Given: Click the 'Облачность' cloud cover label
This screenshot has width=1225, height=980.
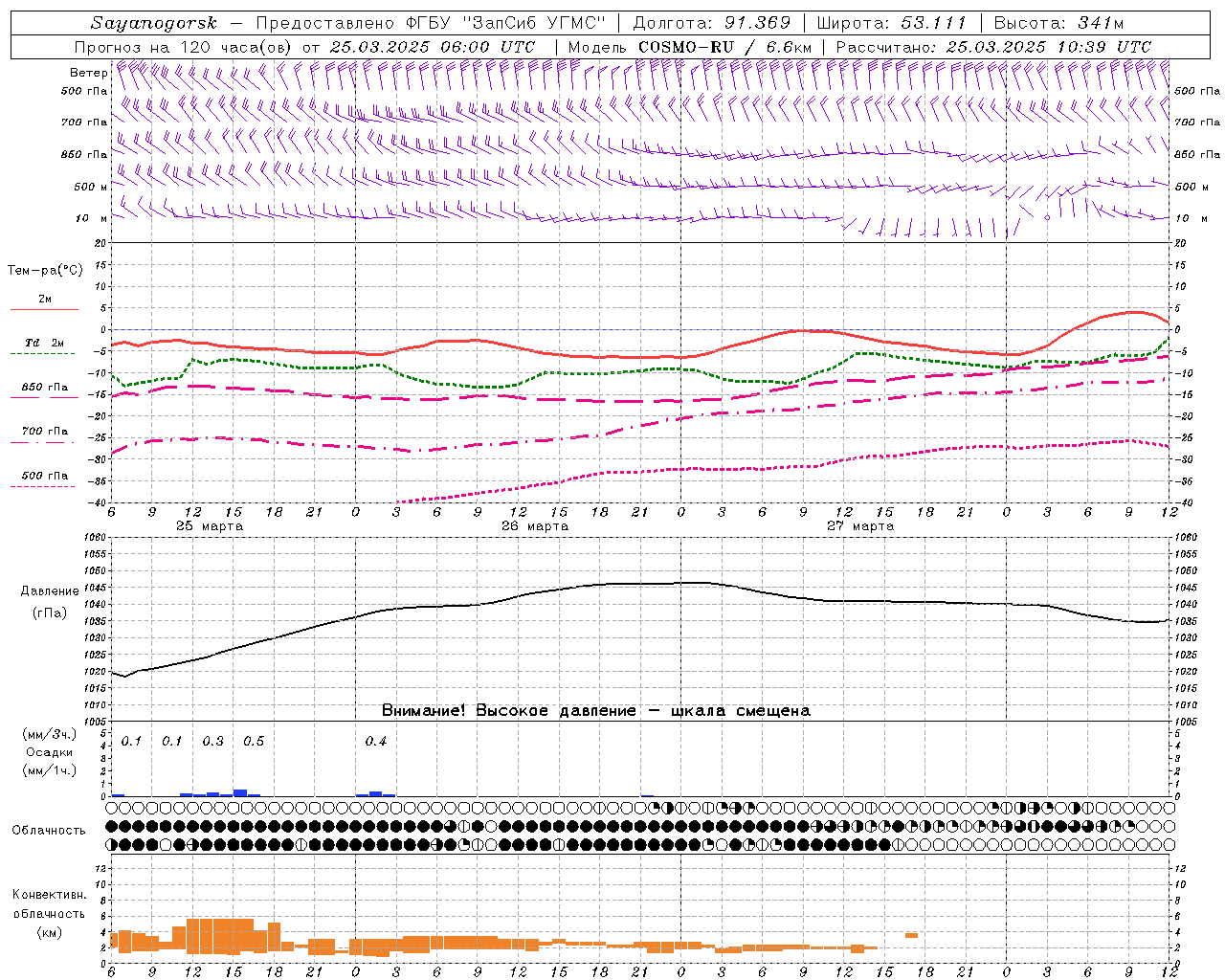Looking at the screenshot, I should (x=49, y=831).
